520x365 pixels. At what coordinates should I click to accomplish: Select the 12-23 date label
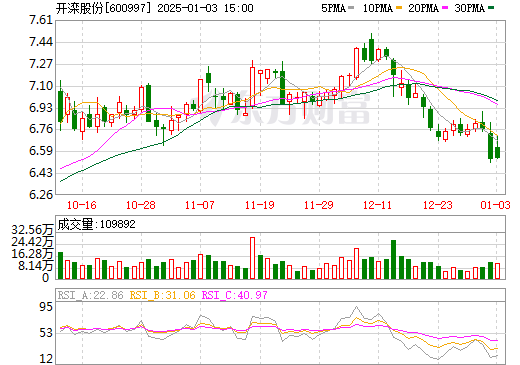pos(438,205)
